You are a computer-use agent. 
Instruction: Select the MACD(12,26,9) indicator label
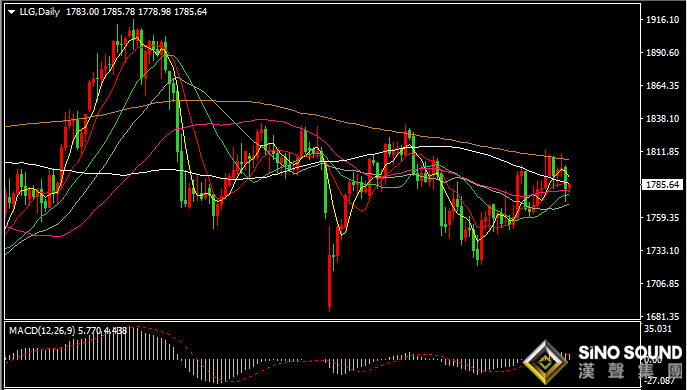coord(42,330)
